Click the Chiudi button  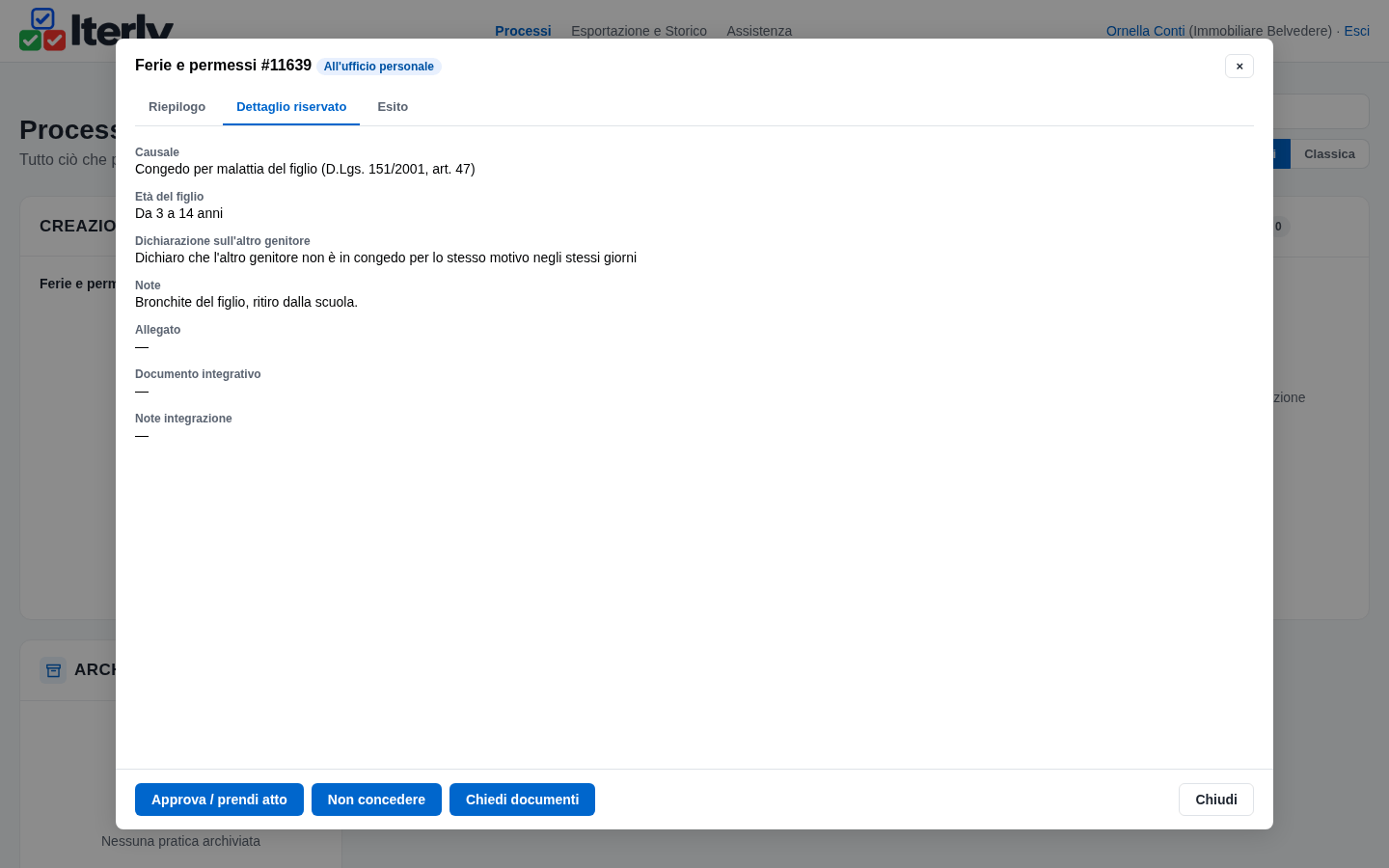tap(1215, 800)
